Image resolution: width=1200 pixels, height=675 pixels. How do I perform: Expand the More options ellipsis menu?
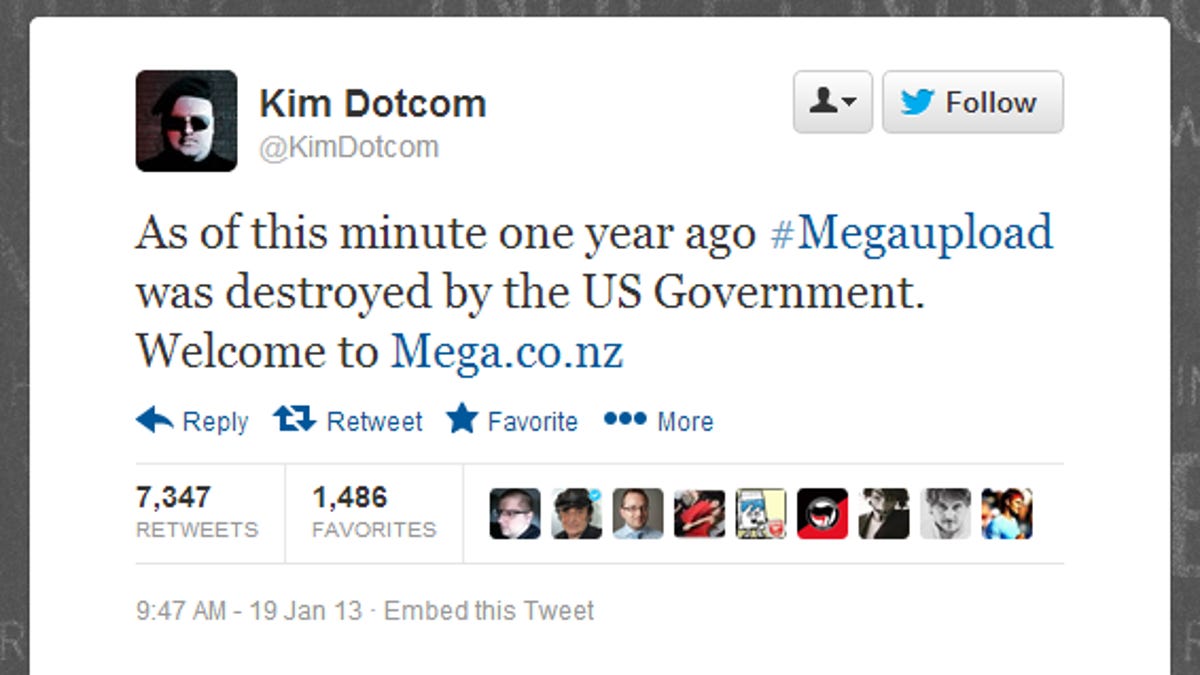[625, 420]
